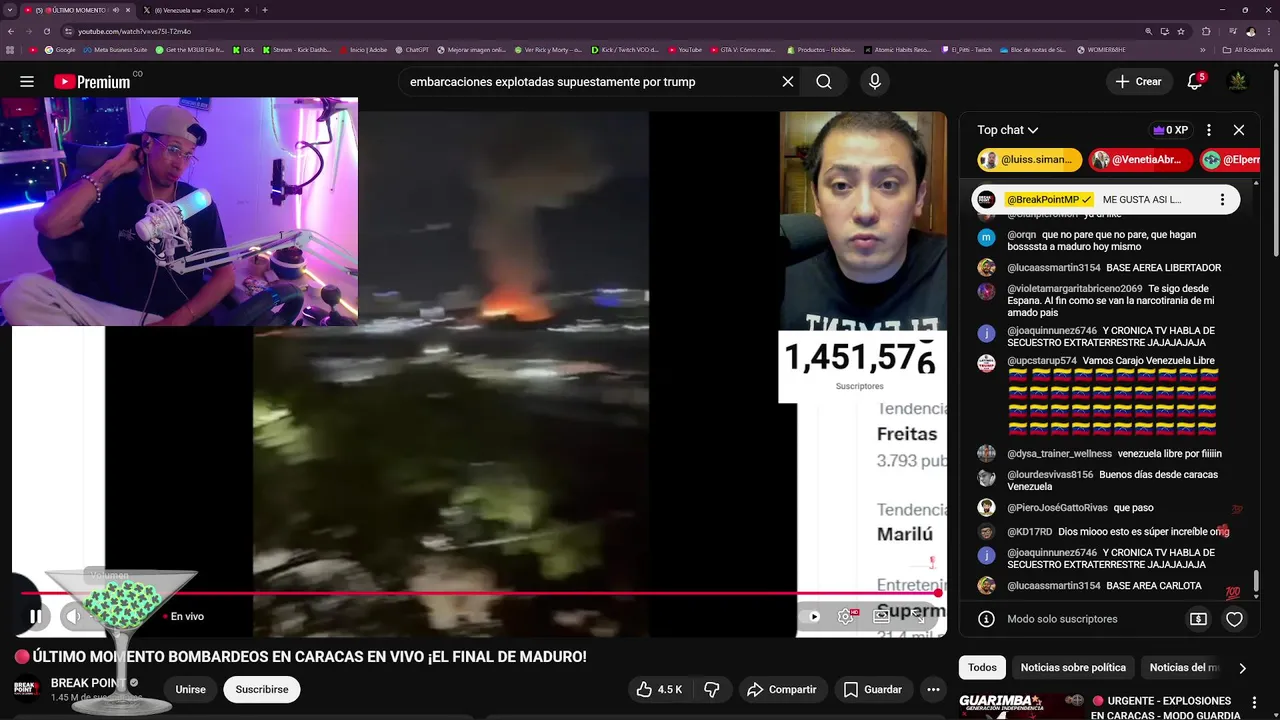Click the magnifier search button
The height and width of the screenshot is (720, 1280).
pos(824,82)
